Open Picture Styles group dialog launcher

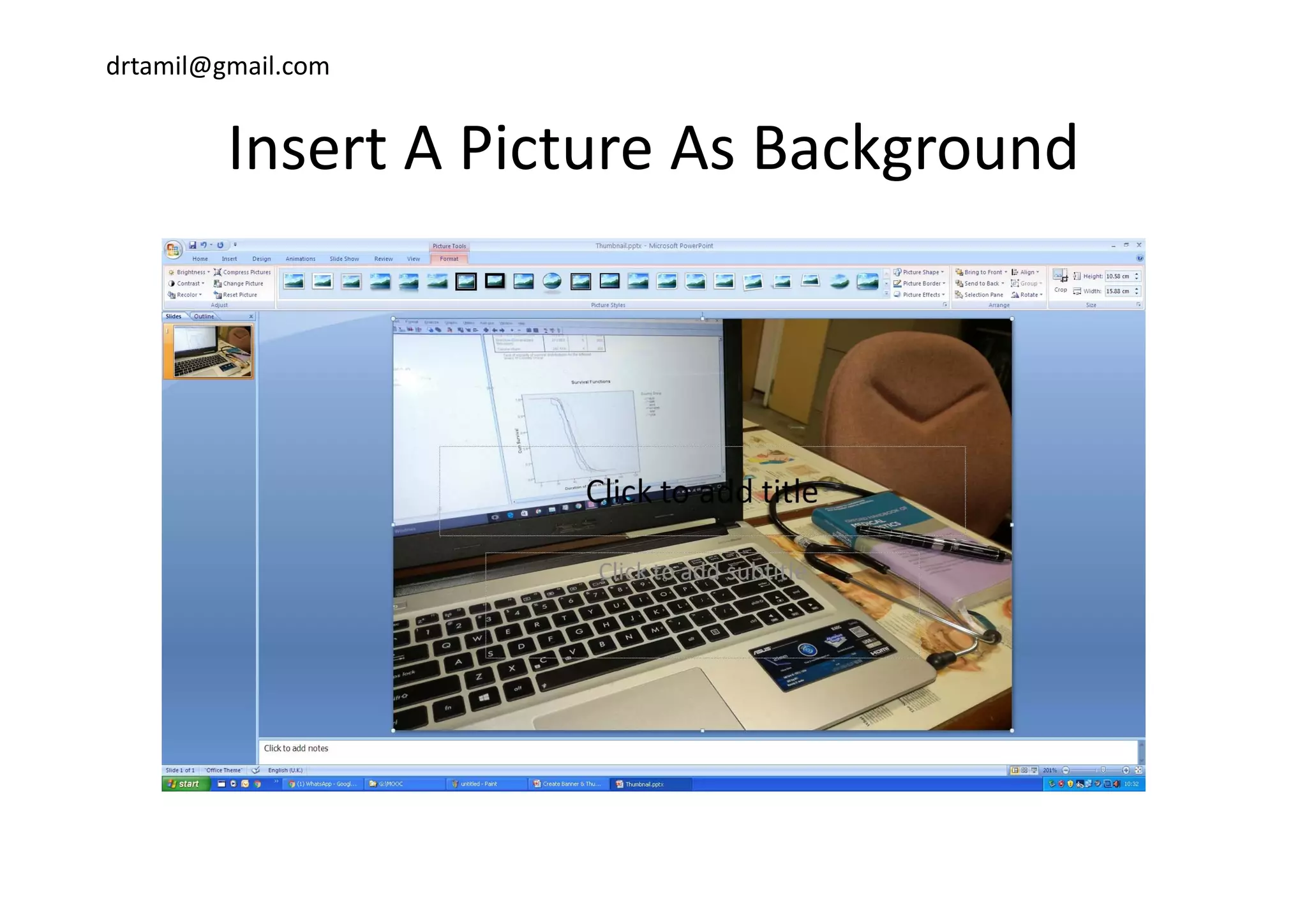click(945, 305)
